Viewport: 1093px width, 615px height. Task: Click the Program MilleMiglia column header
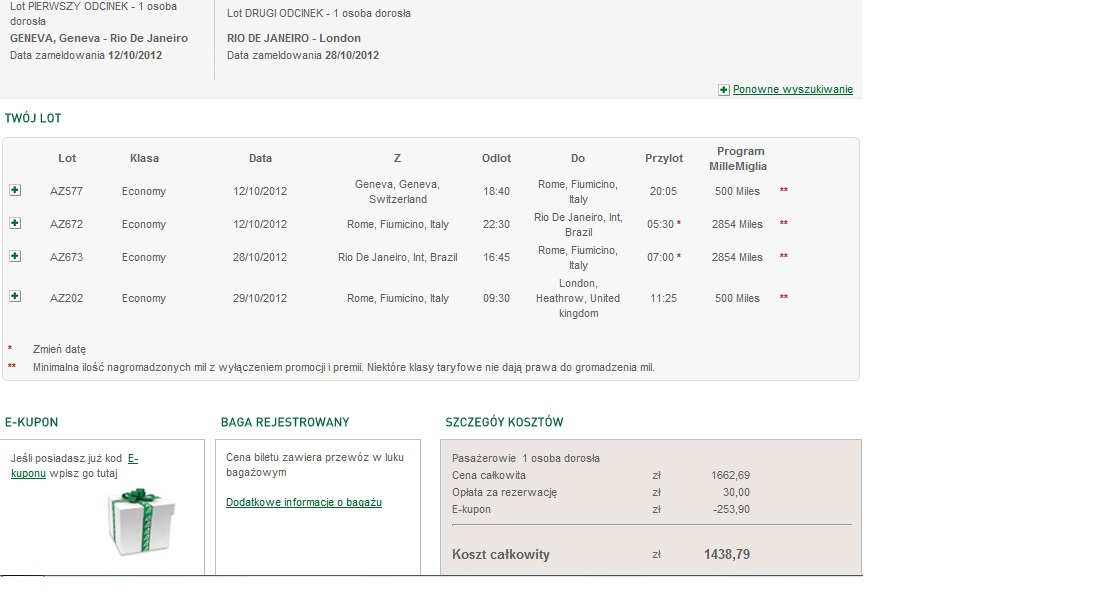click(738, 159)
